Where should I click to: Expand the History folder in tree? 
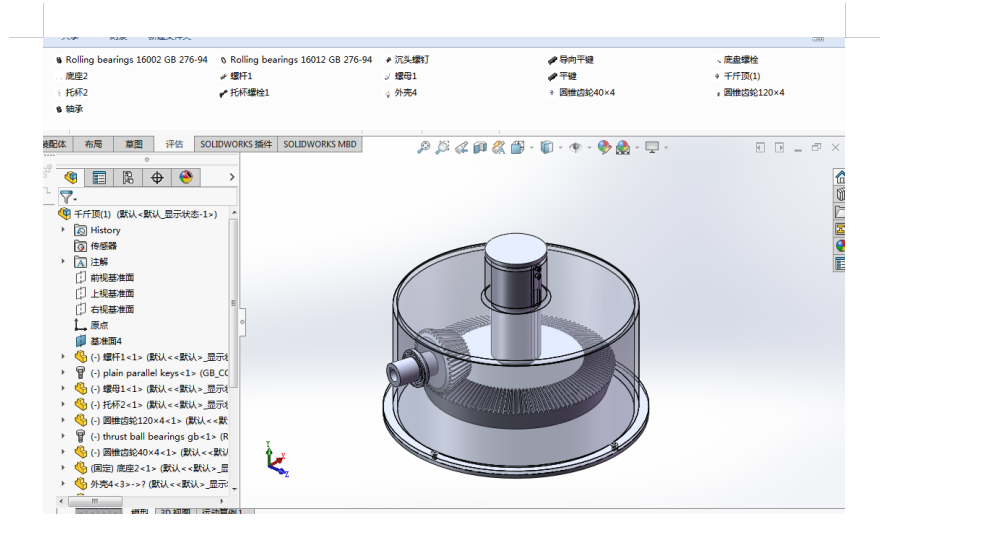coord(63,230)
